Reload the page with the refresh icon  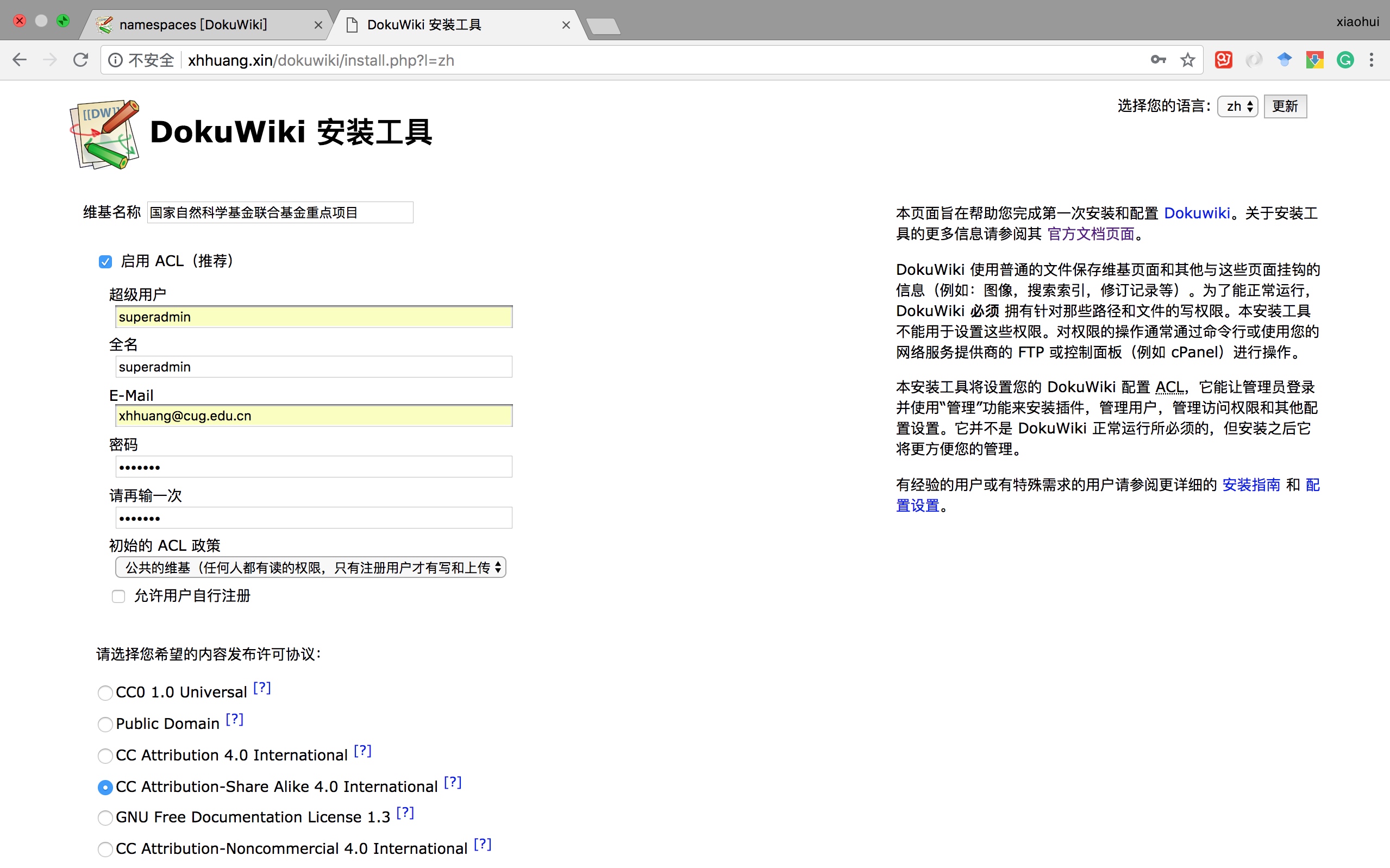tap(81, 60)
